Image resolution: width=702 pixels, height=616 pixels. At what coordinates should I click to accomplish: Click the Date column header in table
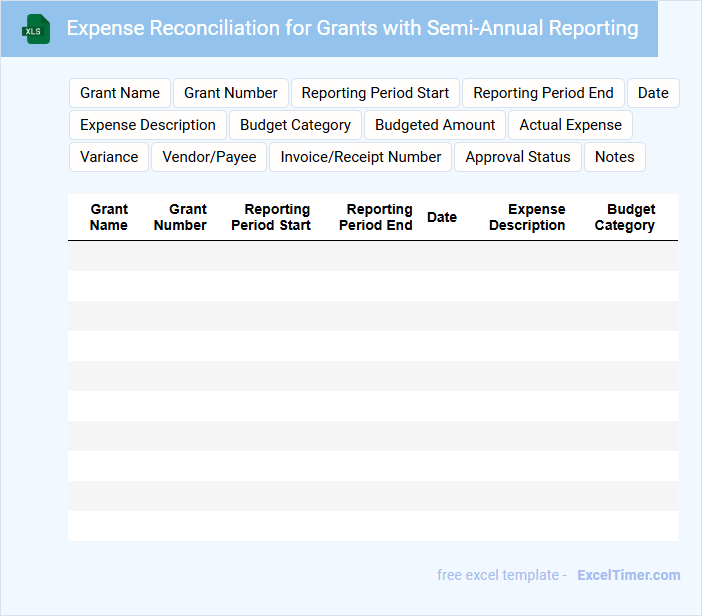[442, 217]
